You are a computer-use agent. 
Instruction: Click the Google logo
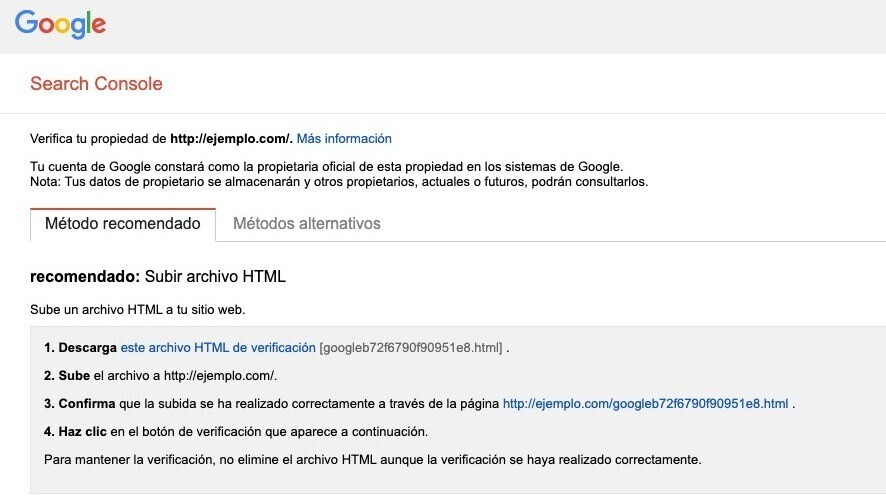tap(60, 24)
